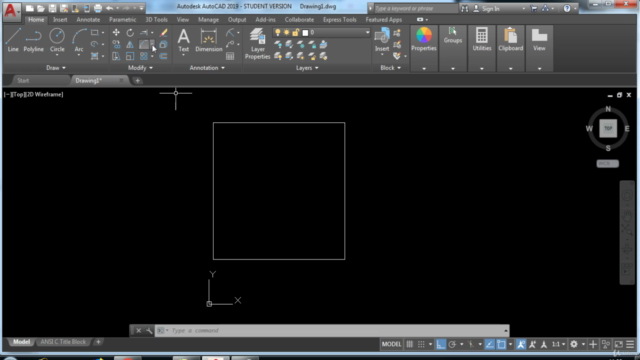Expand the Modify panel
Image resolution: width=640 pixels, height=360 pixels.
[140, 68]
